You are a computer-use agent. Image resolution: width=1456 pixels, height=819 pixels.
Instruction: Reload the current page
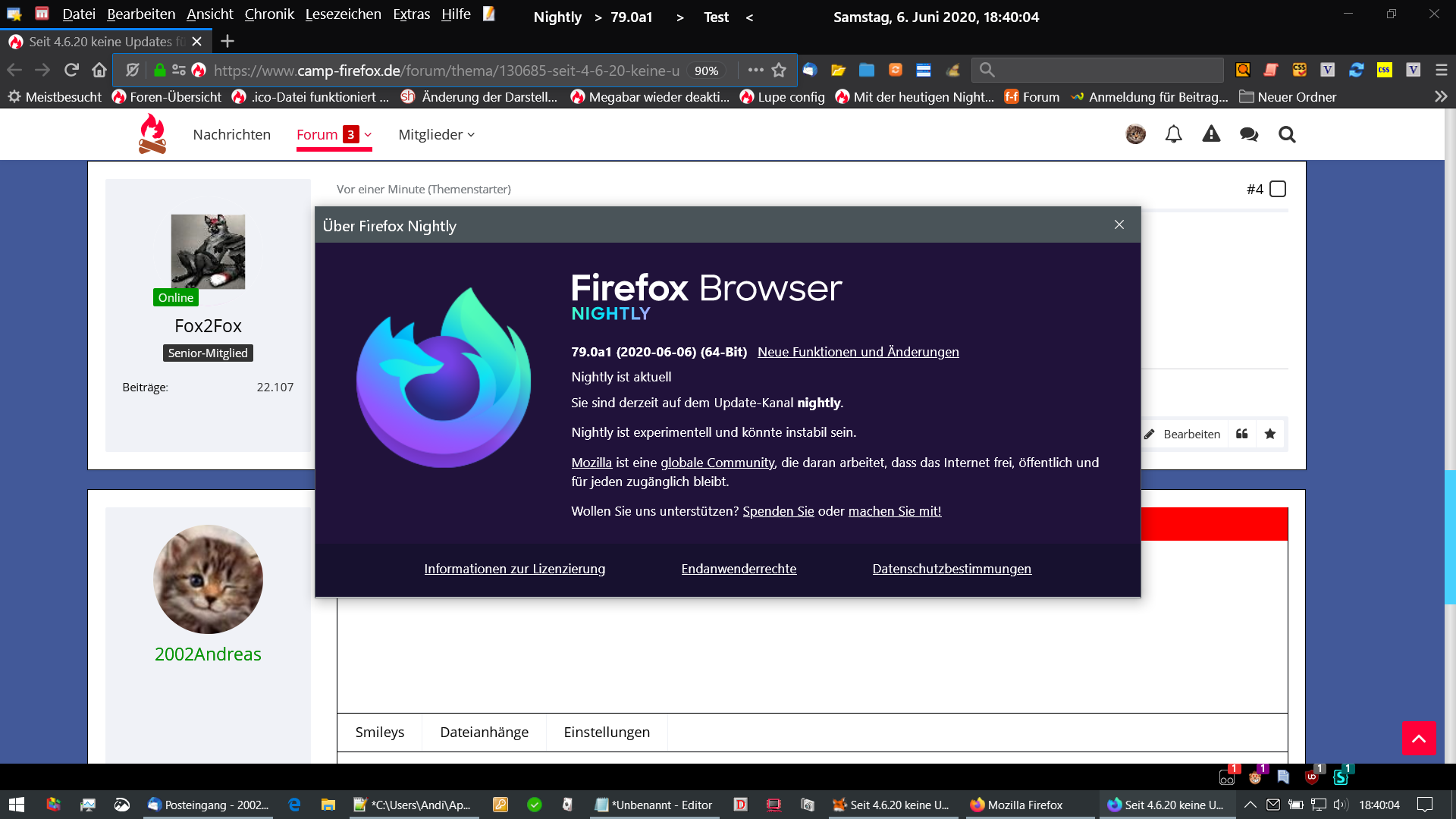[x=71, y=71]
